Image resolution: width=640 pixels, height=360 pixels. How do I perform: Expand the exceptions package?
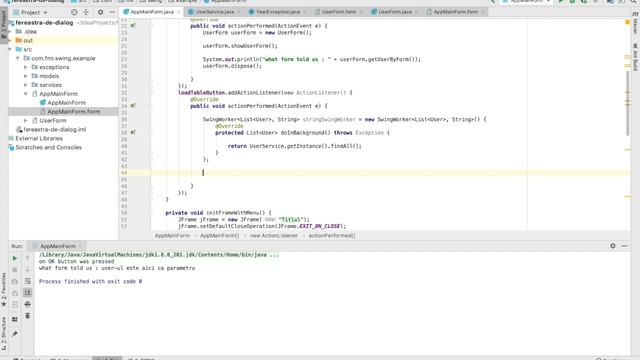pos(26,67)
